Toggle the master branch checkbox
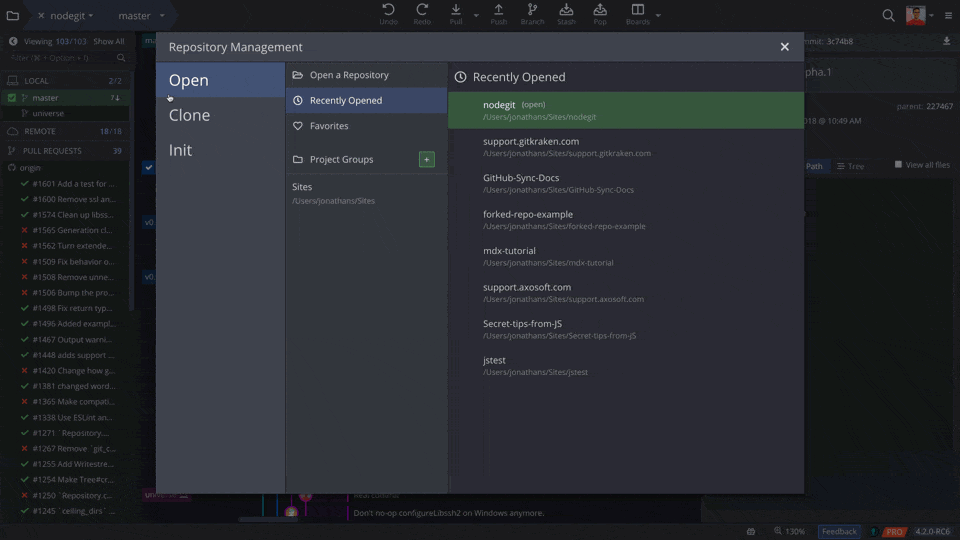The height and width of the screenshot is (540, 960). tap(12, 97)
